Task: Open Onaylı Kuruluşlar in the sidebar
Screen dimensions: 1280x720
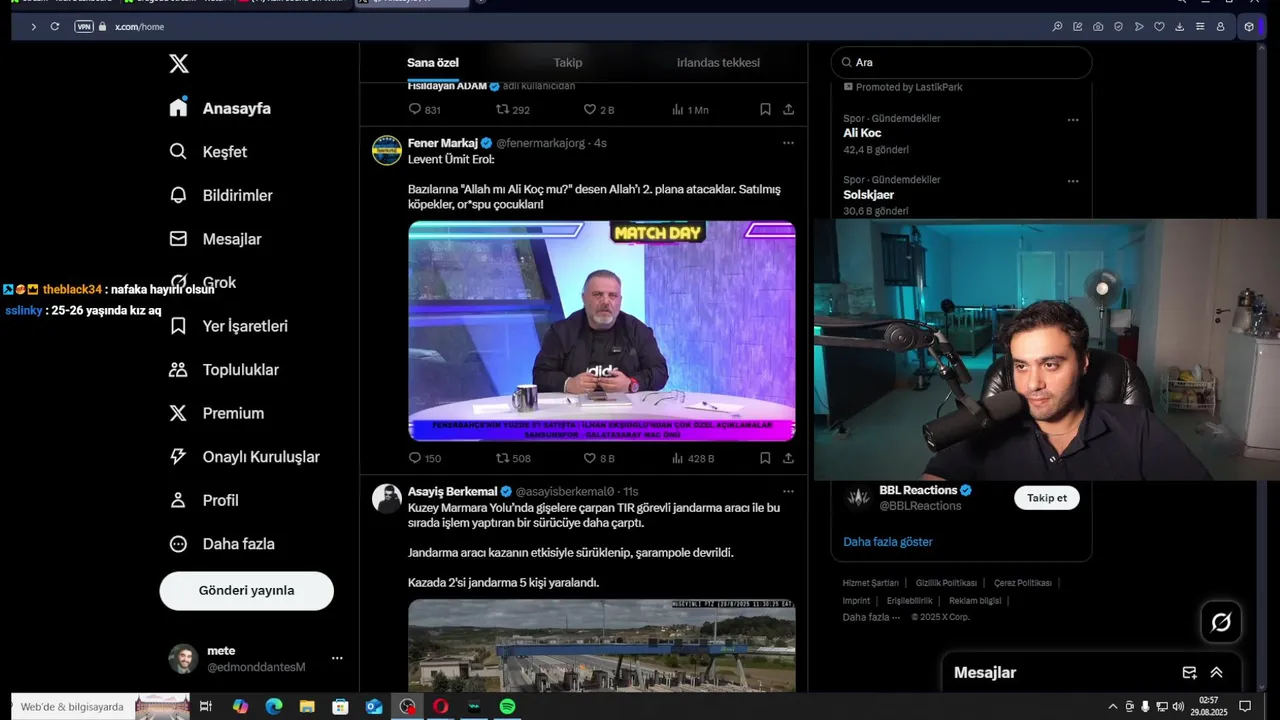Action: [x=244, y=457]
